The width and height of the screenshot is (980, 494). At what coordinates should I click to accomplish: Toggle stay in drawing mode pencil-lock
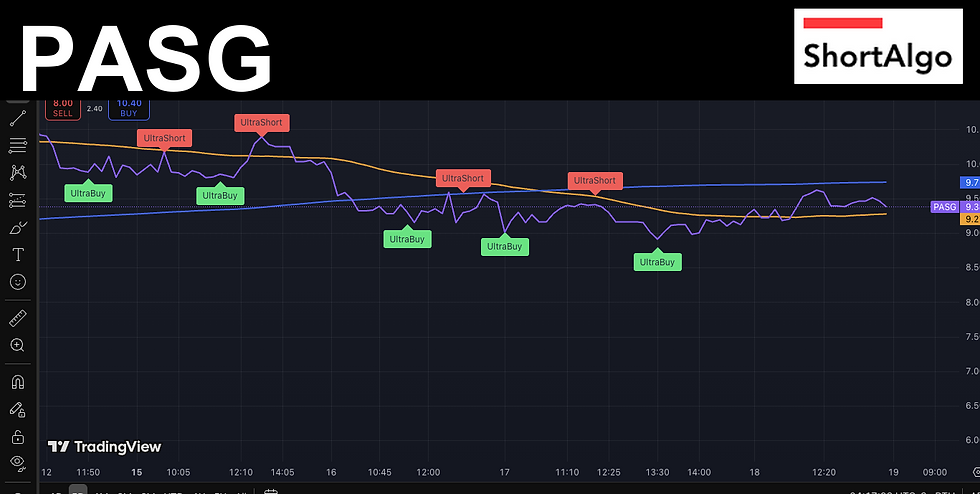[x=18, y=410]
